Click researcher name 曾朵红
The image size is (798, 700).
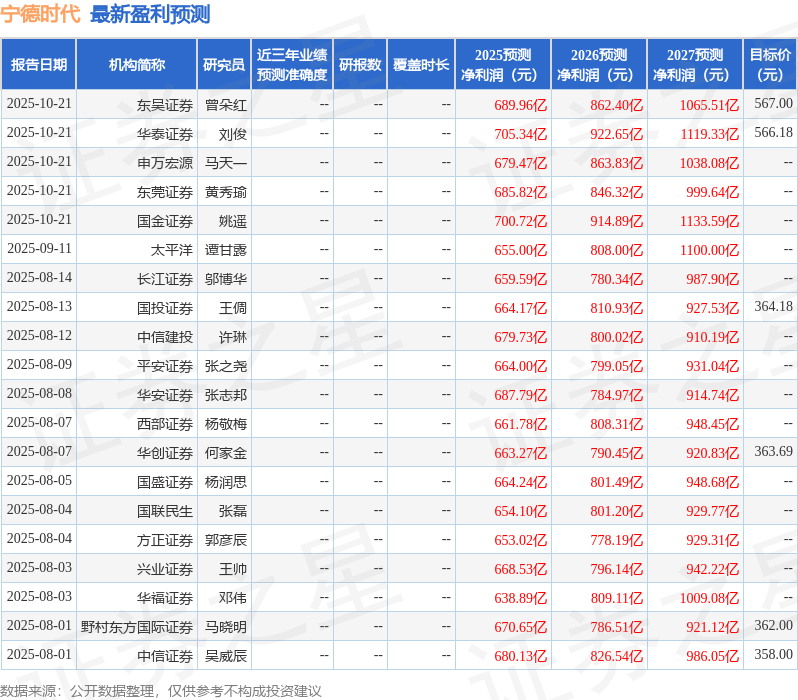point(226,105)
